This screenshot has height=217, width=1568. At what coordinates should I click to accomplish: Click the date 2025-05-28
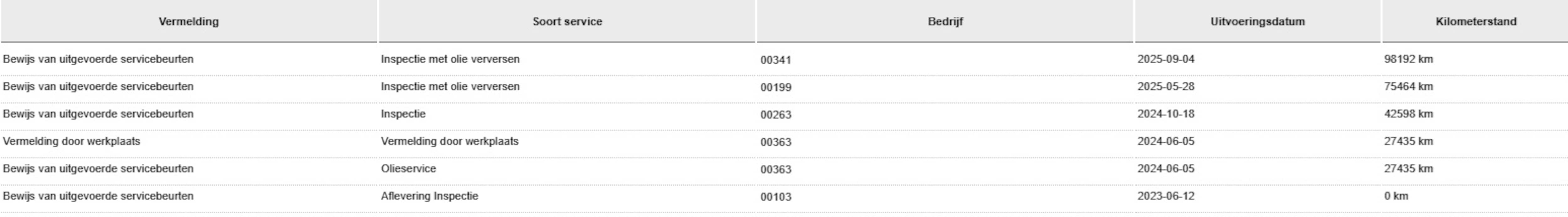(1166, 87)
